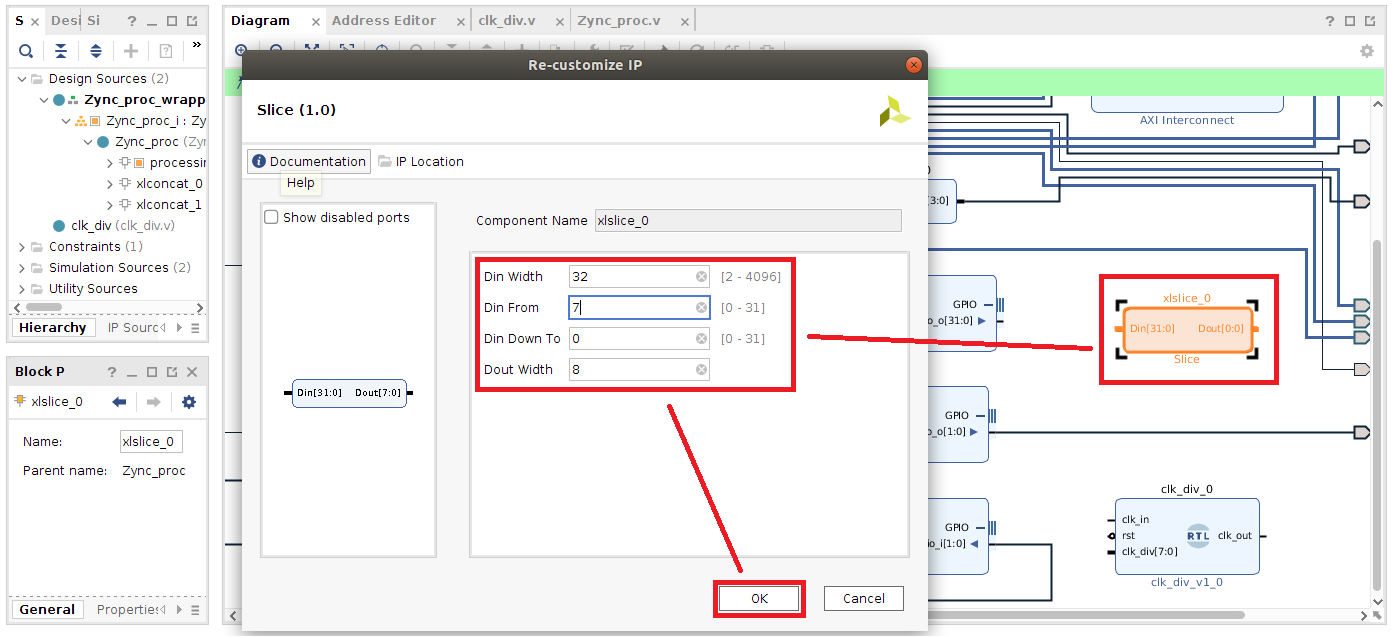Click Dout Width input field
Screen dimensions: 1395x638
pos(639,370)
